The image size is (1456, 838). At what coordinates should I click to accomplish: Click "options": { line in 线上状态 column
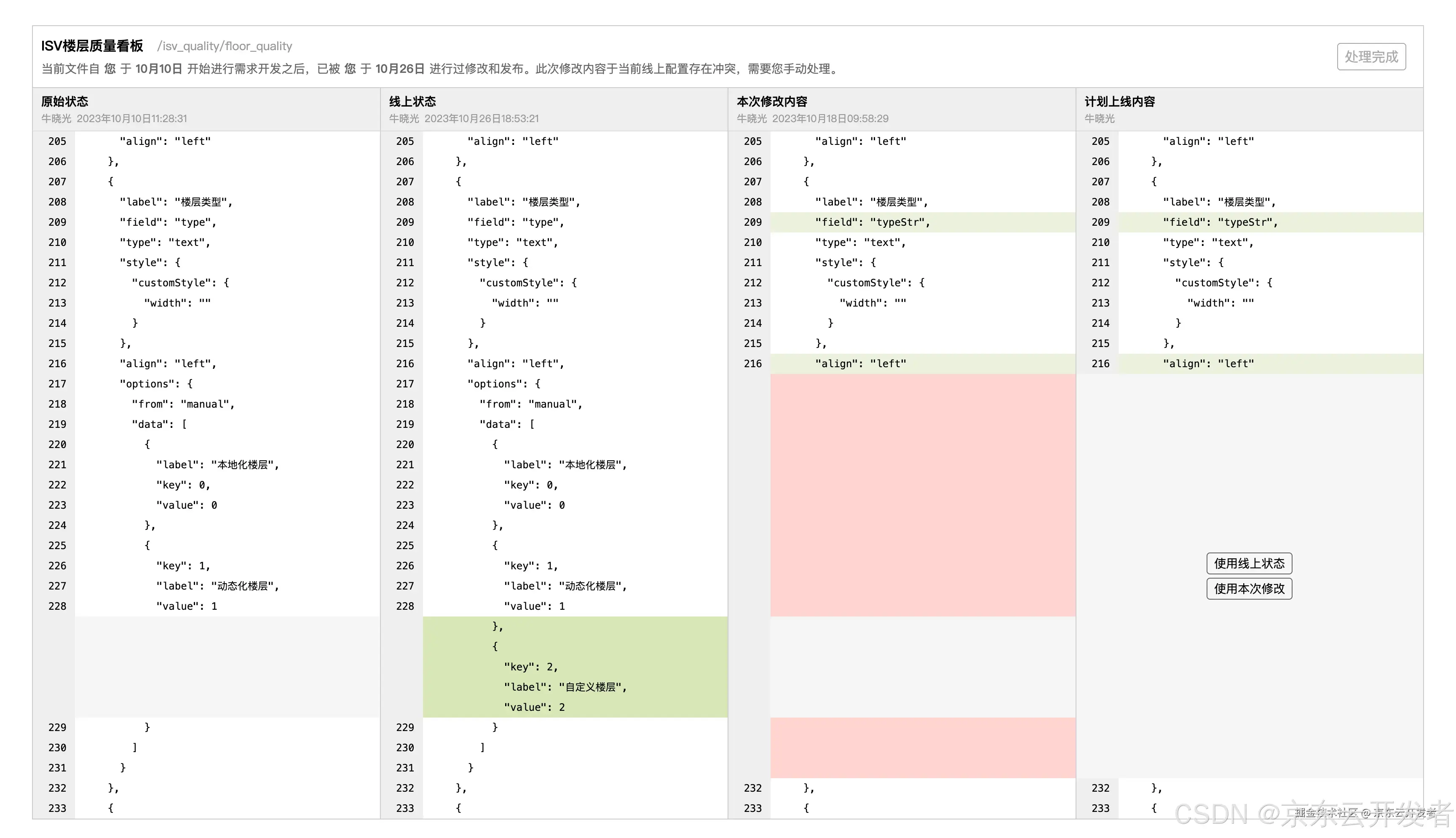pyautogui.click(x=504, y=384)
